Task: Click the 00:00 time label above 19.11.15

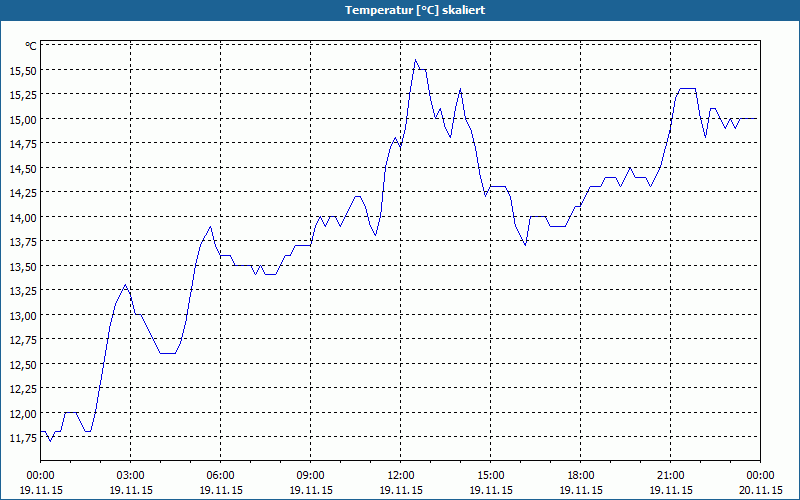Action: (x=40, y=476)
